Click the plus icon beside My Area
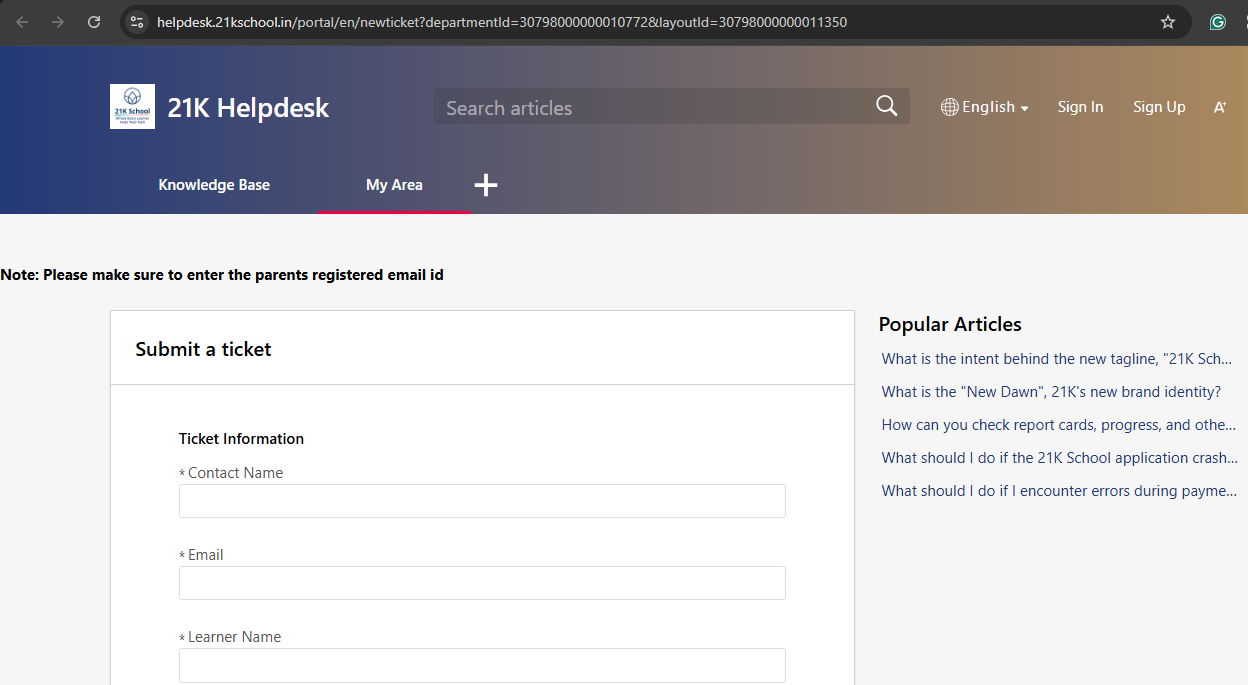The image size is (1248, 685). (486, 185)
